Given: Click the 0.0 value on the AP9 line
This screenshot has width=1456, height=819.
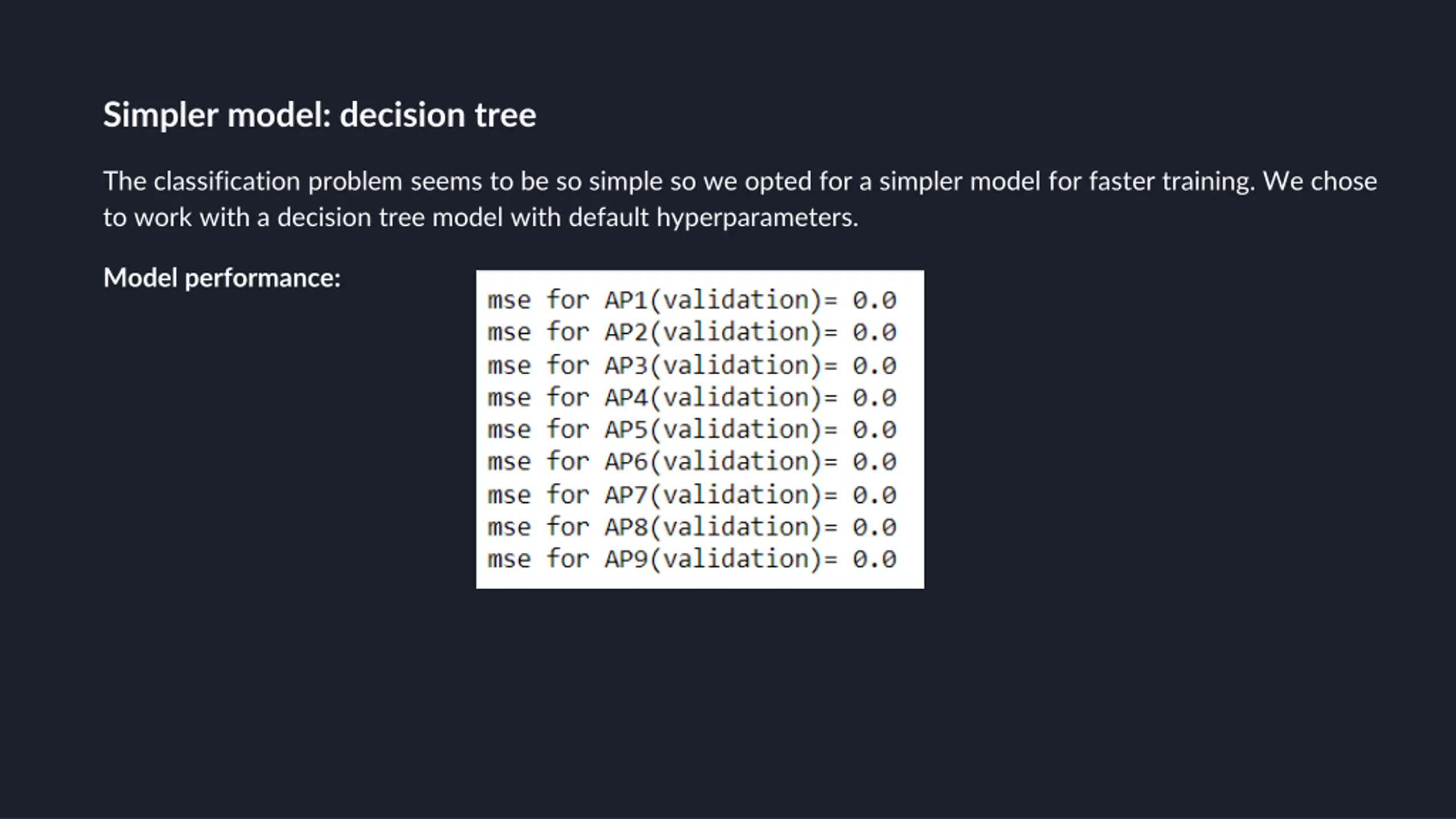Looking at the screenshot, I should [875, 559].
